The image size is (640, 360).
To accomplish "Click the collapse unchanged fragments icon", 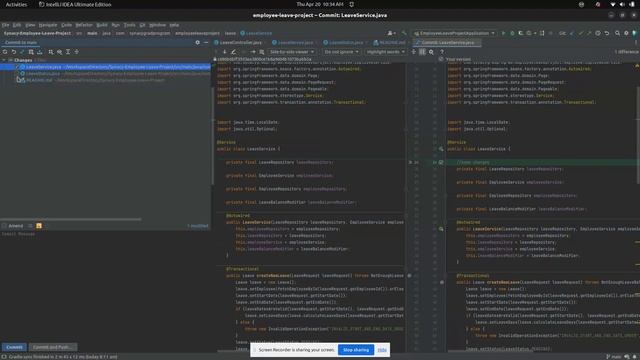I will 414,52.
